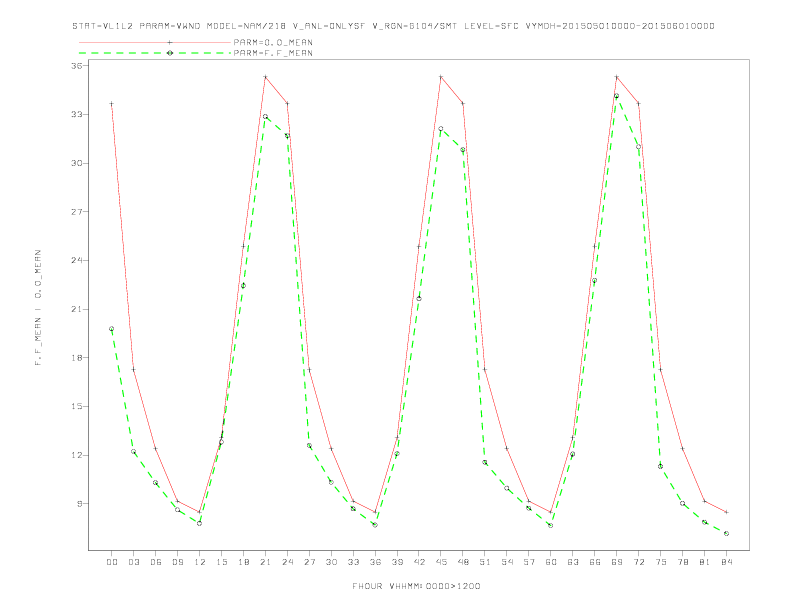Click red O_MEAN plus marker at hour 84
Image resolution: width=792 pixels, height=612 pixels.
point(726,512)
